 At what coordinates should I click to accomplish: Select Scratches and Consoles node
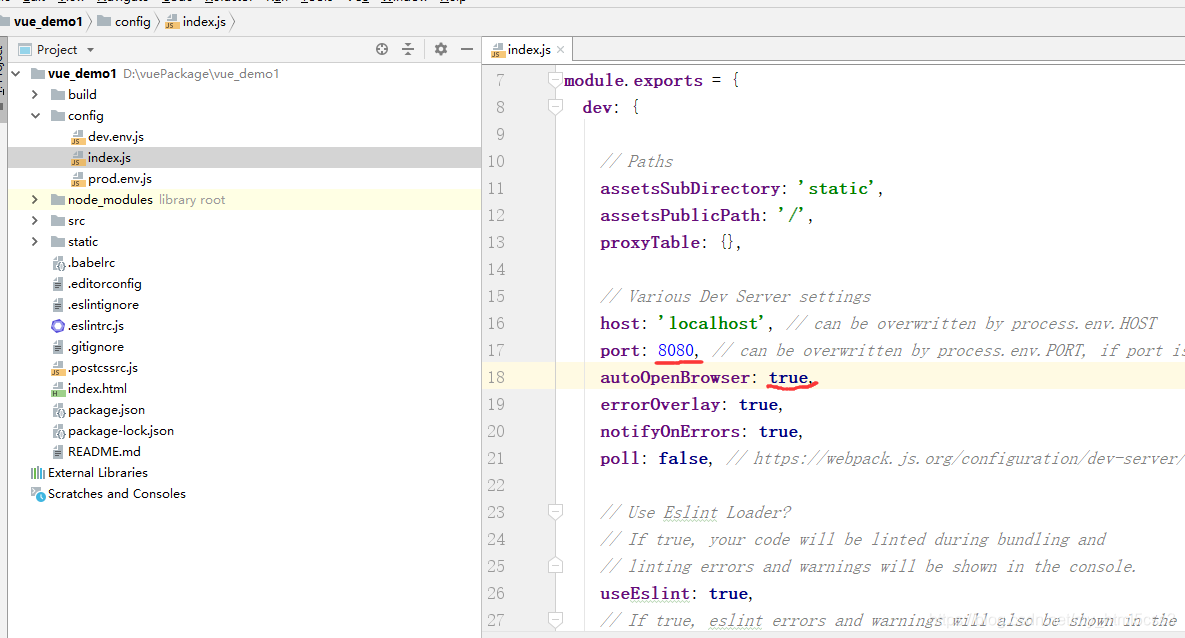click(x=116, y=494)
